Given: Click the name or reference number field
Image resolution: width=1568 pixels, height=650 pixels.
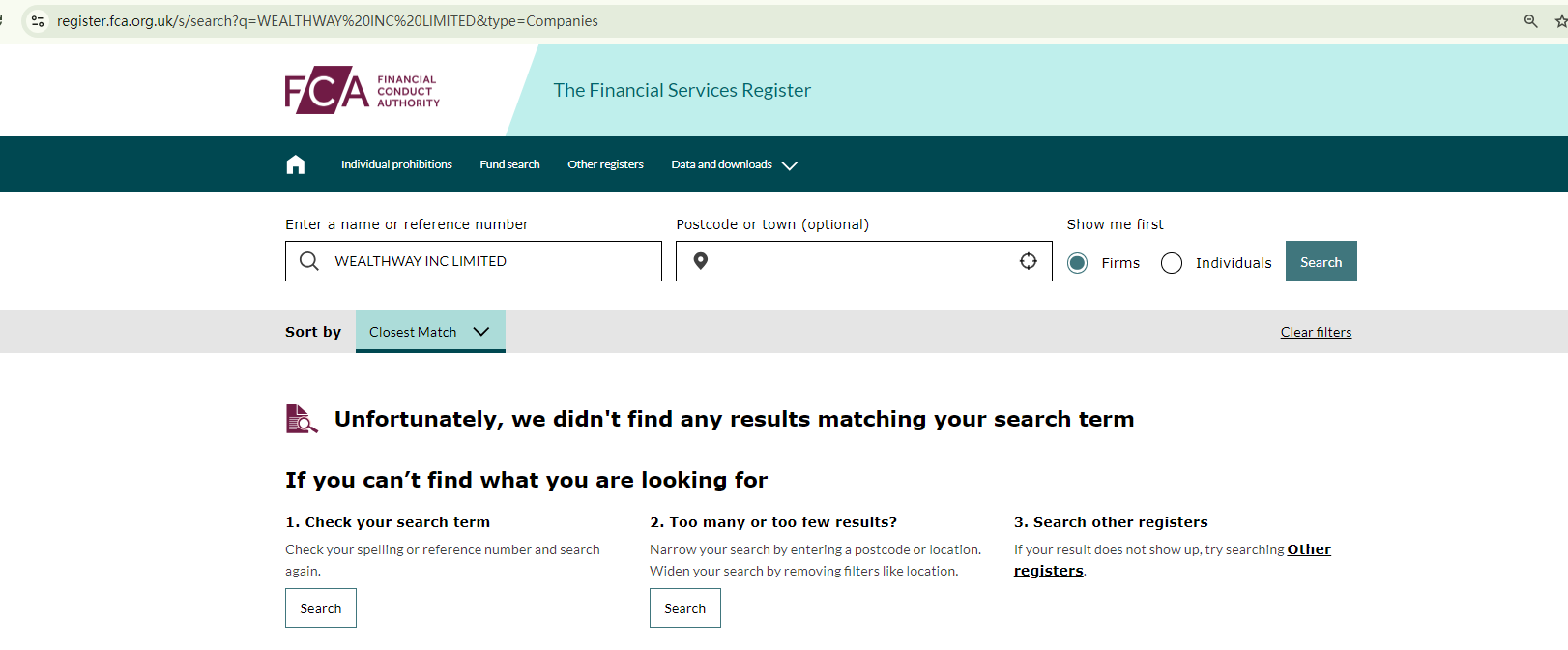Looking at the screenshot, I should [x=493, y=261].
